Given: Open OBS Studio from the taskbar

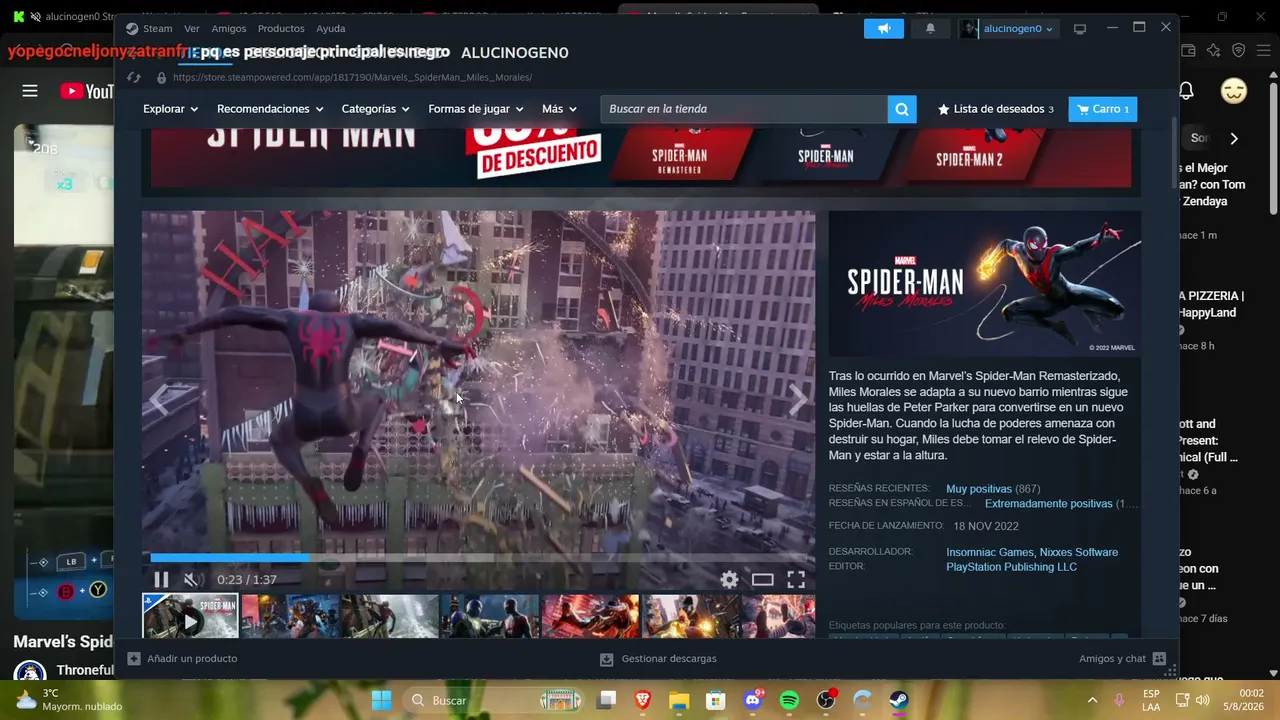Looking at the screenshot, I should 826,700.
